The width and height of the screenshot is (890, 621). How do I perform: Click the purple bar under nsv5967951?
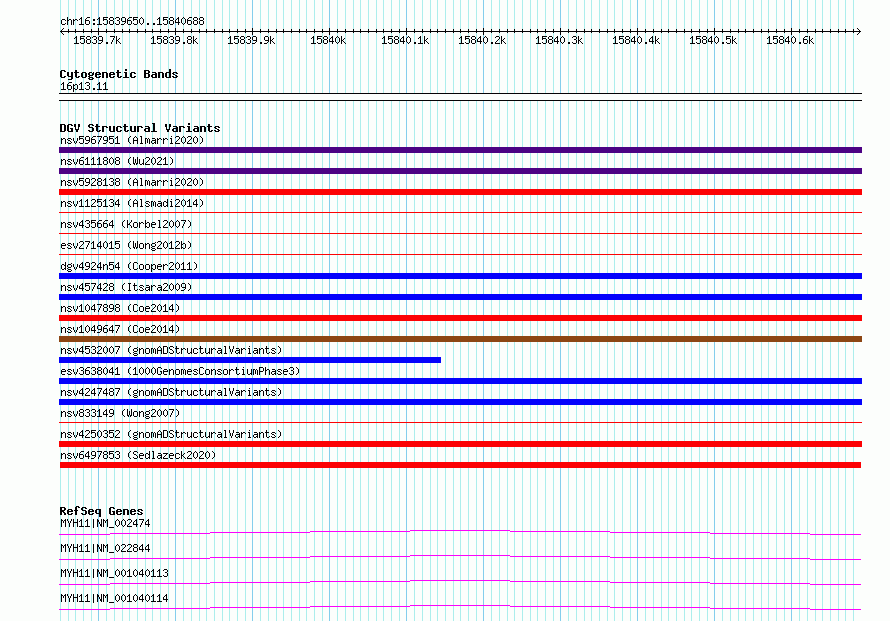tap(460, 150)
